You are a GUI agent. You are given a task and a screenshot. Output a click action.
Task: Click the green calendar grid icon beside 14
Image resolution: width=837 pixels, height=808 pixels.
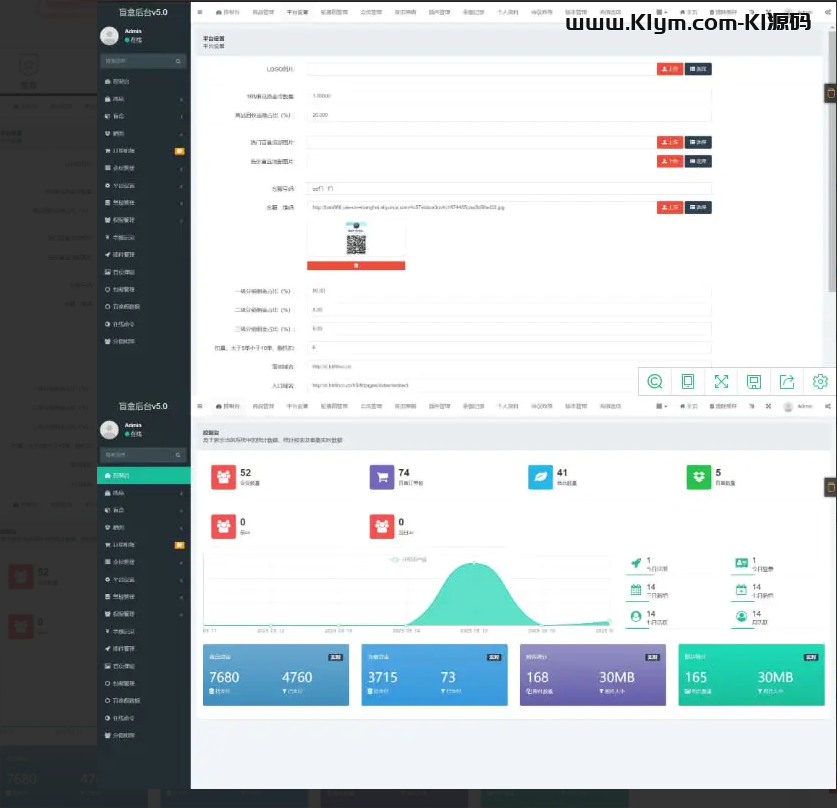coord(636,590)
